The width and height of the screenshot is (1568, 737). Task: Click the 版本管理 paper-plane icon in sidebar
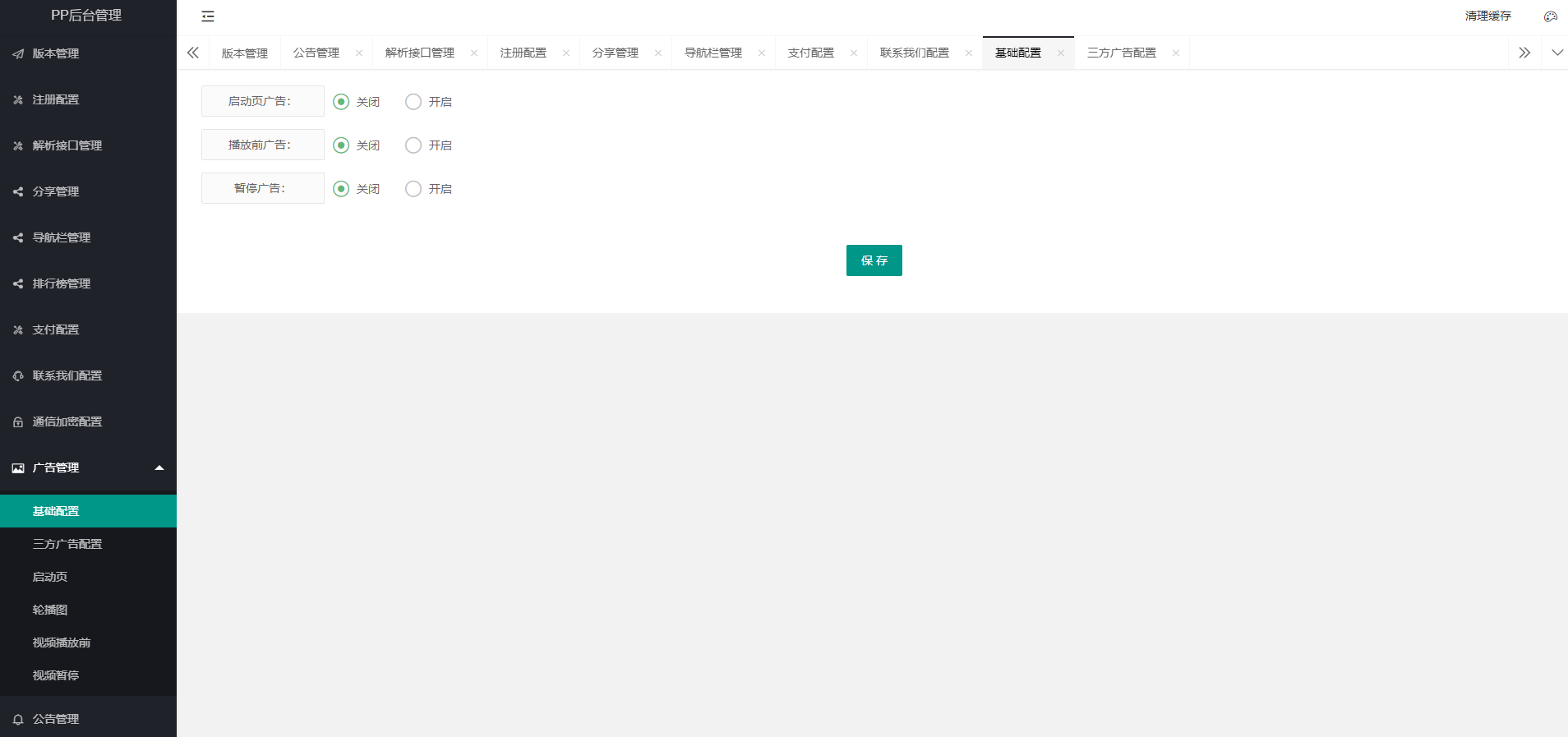[x=18, y=53]
